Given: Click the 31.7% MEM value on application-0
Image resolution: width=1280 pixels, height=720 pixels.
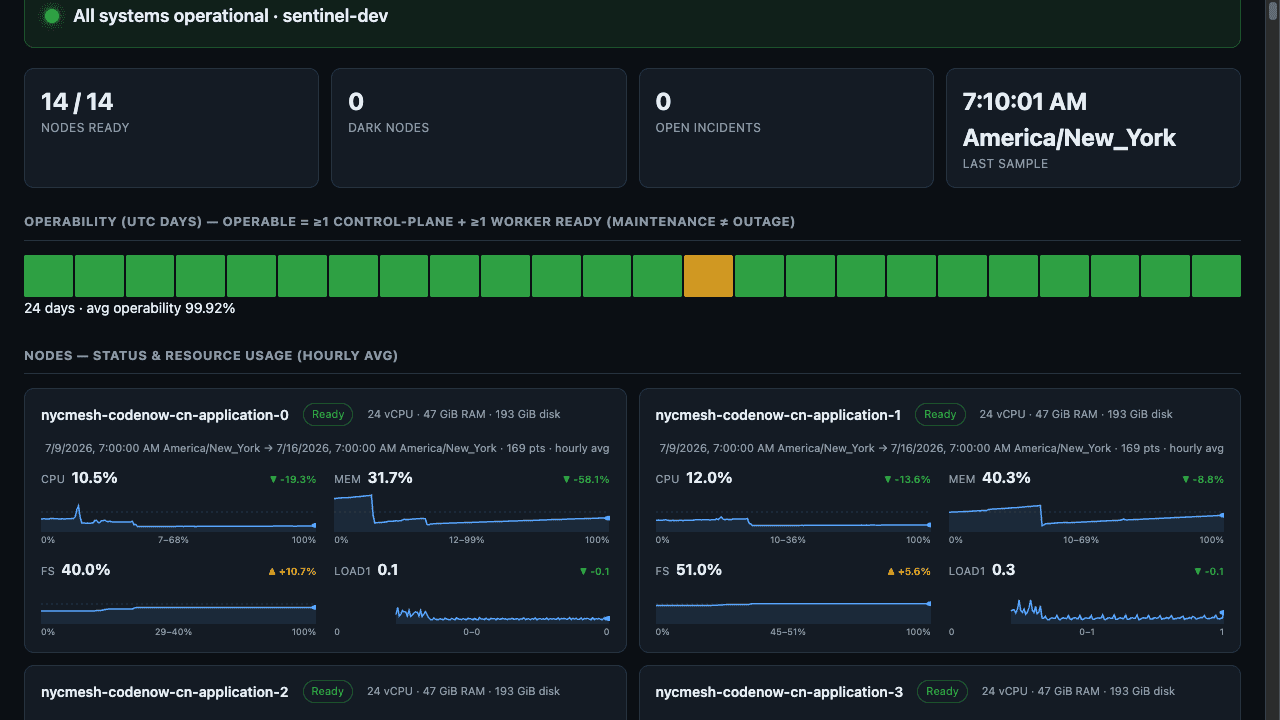Looking at the screenshot, I should 390,478.
